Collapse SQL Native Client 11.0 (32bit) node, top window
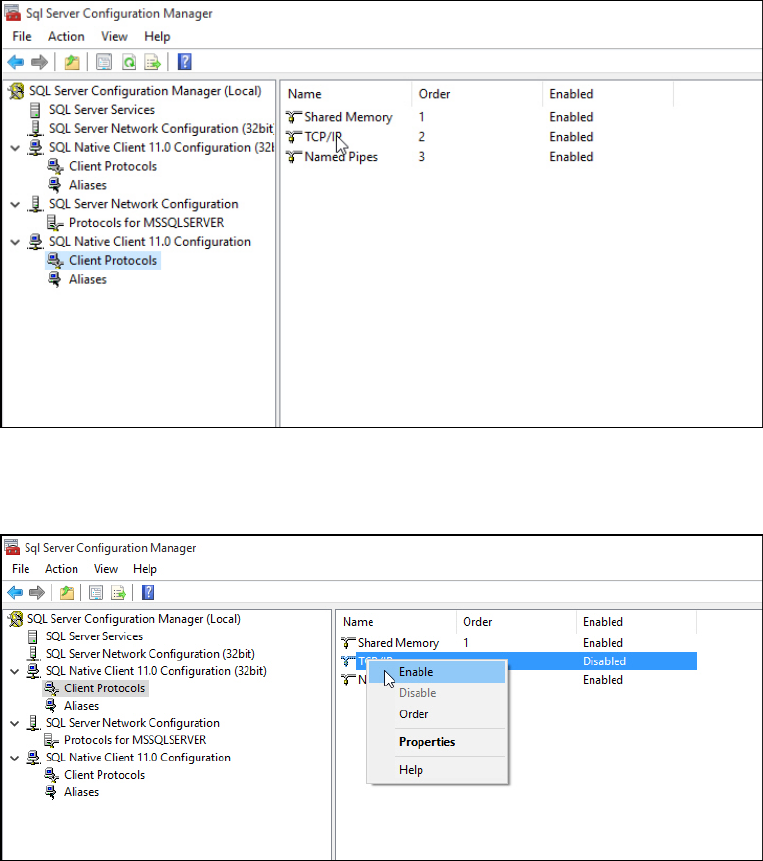The image size is (763, 861). [15, 148]
